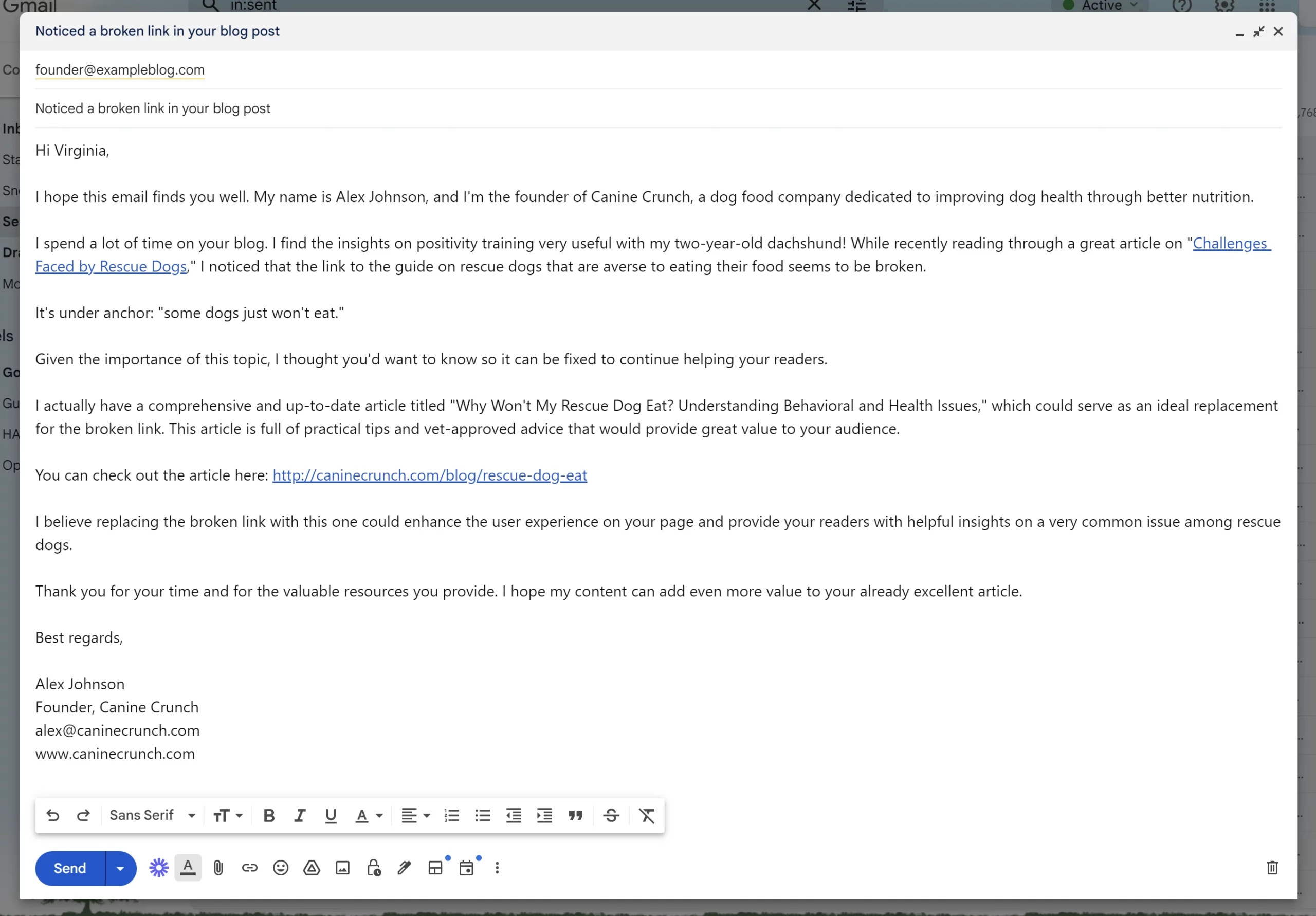Click the Italic formatting icon

[x=299, y=815]
